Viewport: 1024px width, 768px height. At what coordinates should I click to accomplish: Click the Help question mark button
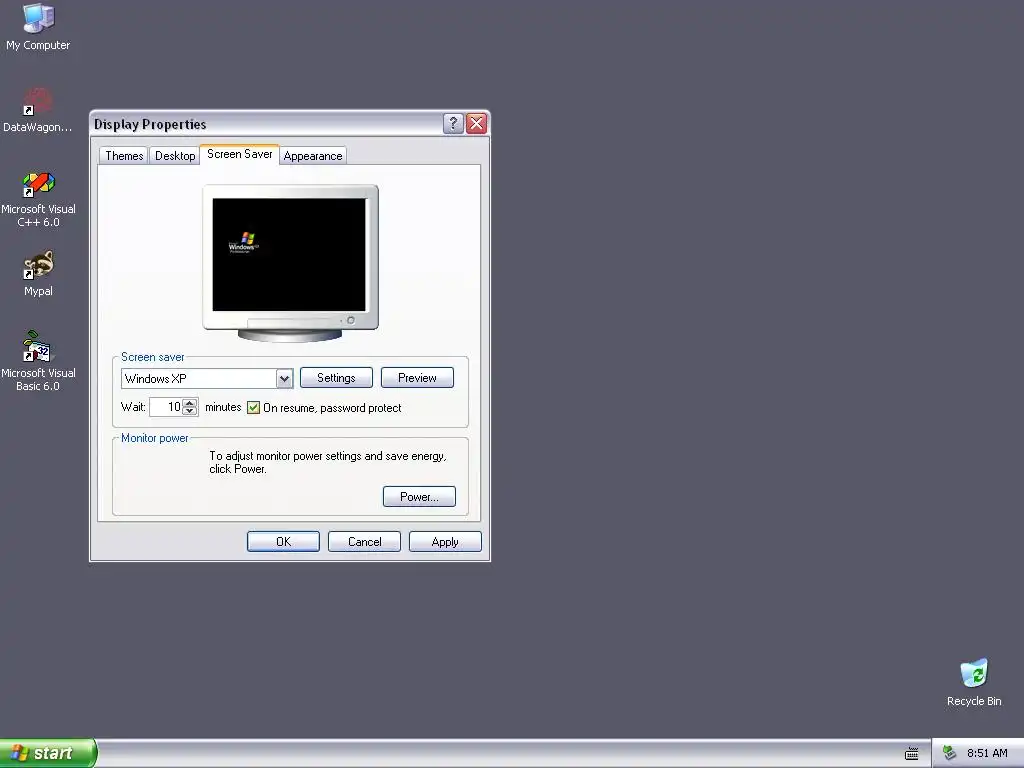tap(453, 123)
